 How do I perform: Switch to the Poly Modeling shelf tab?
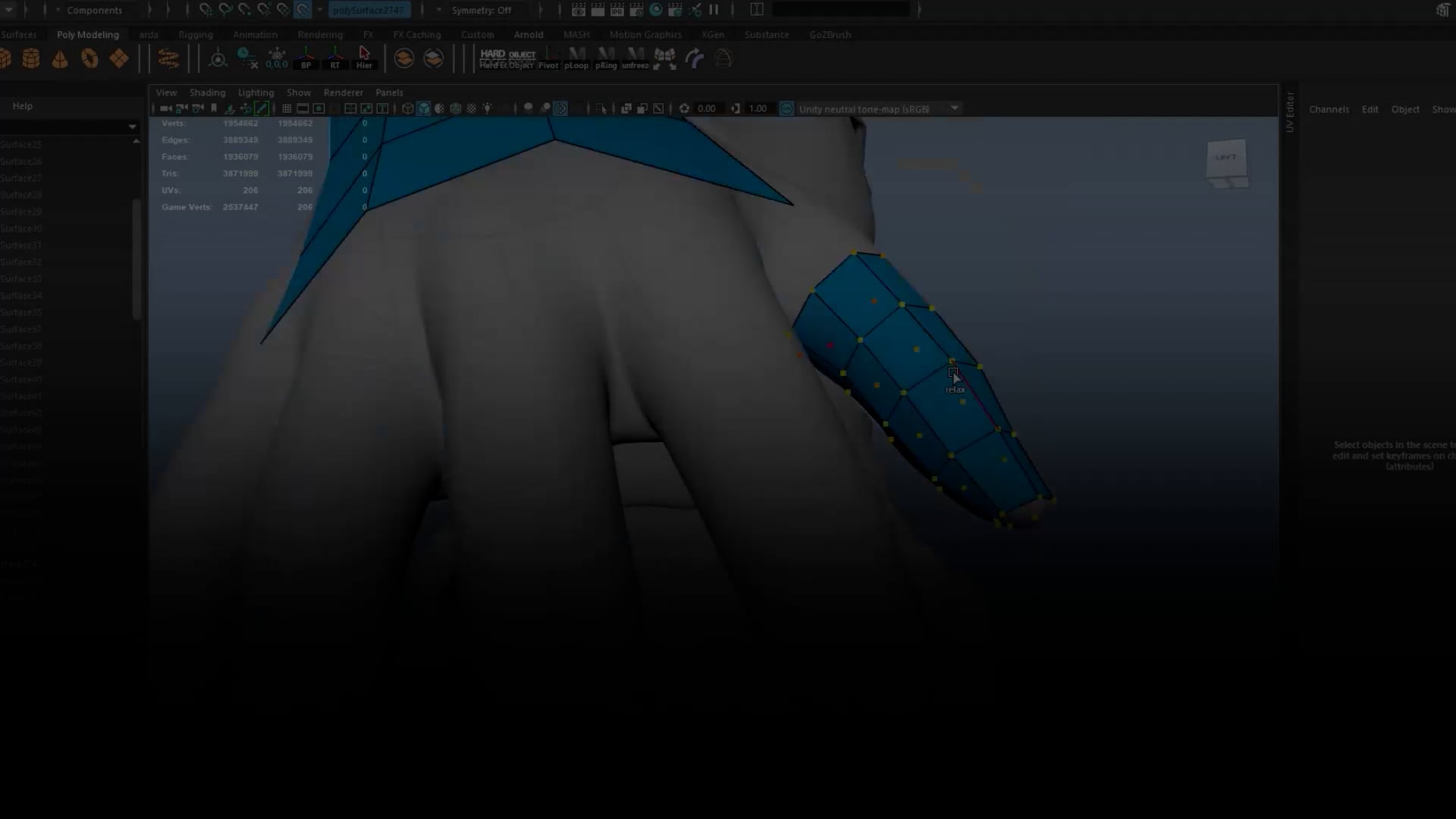click(88, 35)
